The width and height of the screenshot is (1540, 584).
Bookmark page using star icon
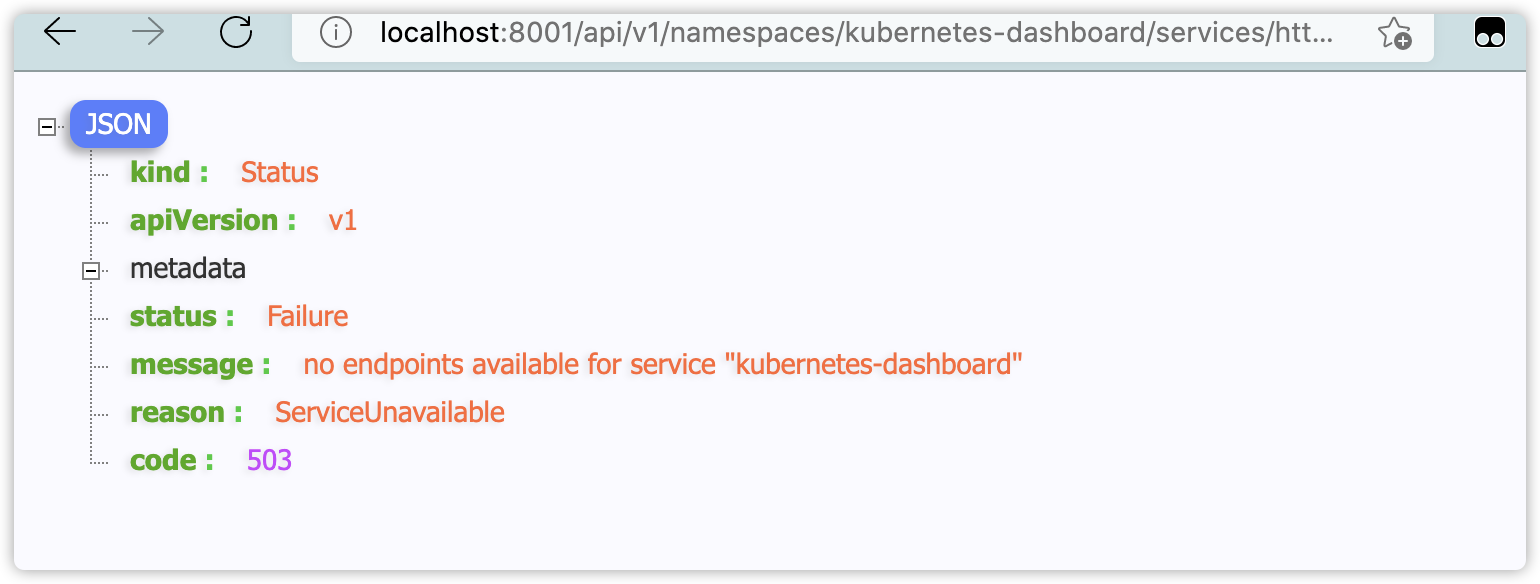pos(1393,34)
